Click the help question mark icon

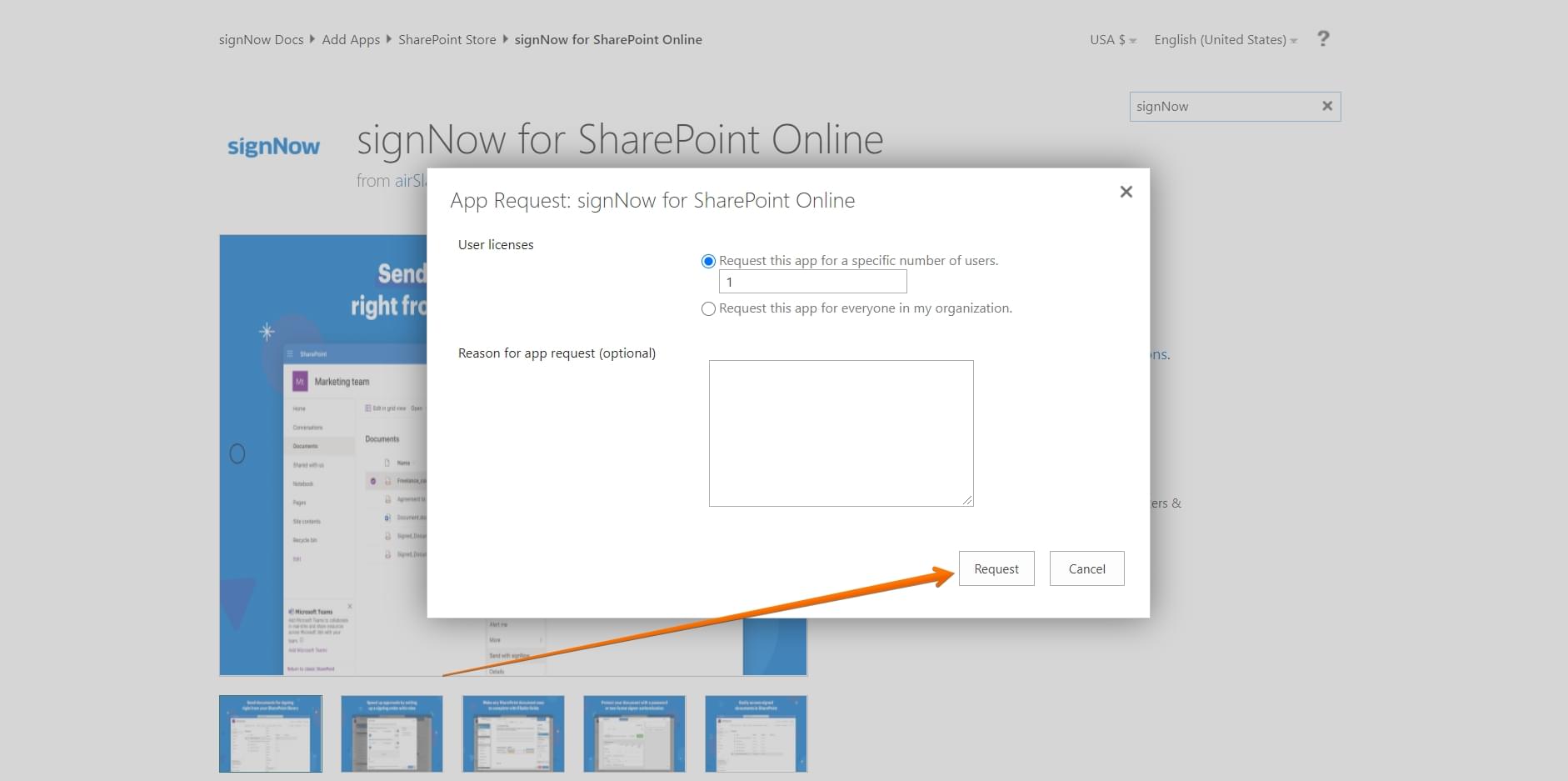point(1323,38)
